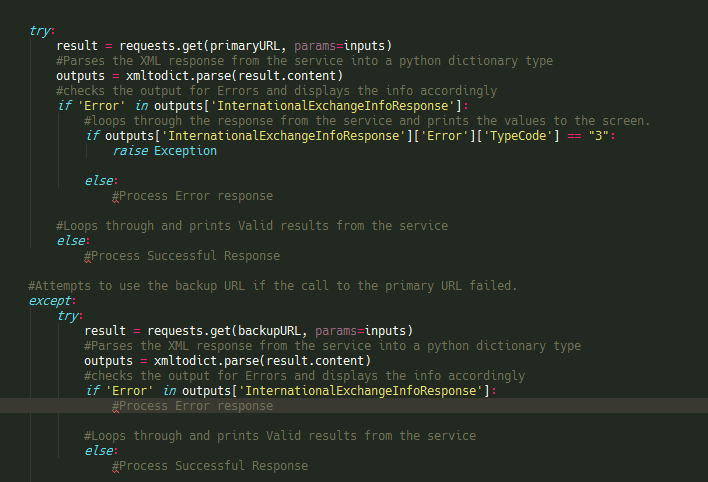Click the first '#Process Successful Response' comment
The width and height of the screenshot is (708, 482).
tap(182, 256)
